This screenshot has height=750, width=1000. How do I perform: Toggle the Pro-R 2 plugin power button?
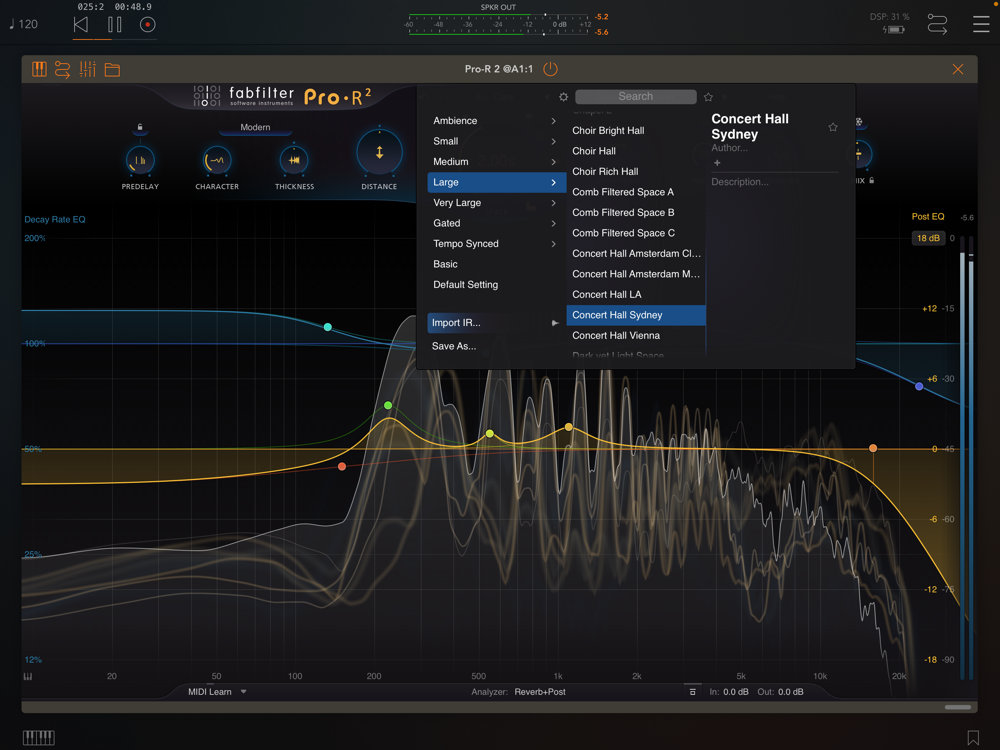tap(550, 69)
